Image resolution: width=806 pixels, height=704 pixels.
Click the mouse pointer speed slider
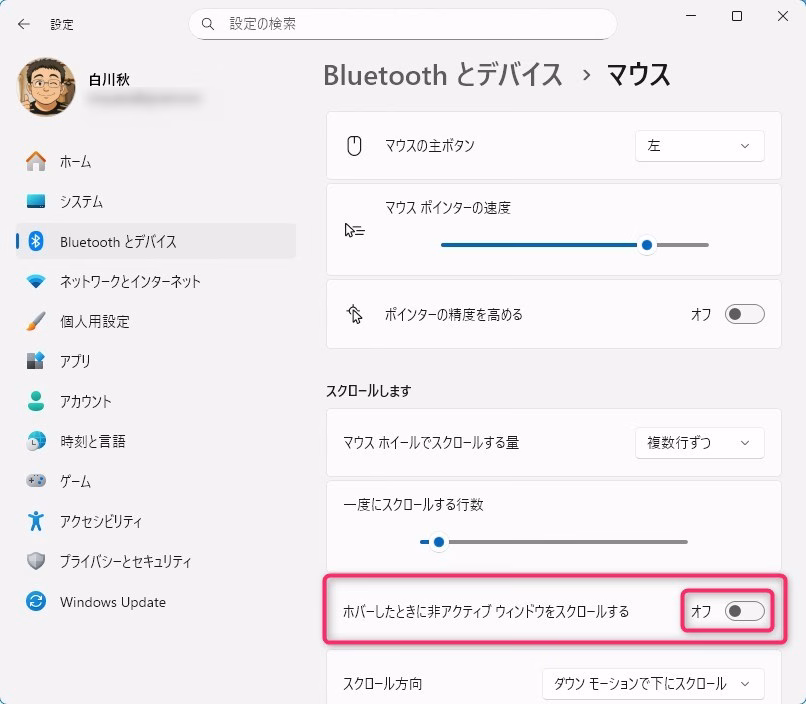point(574,245)
